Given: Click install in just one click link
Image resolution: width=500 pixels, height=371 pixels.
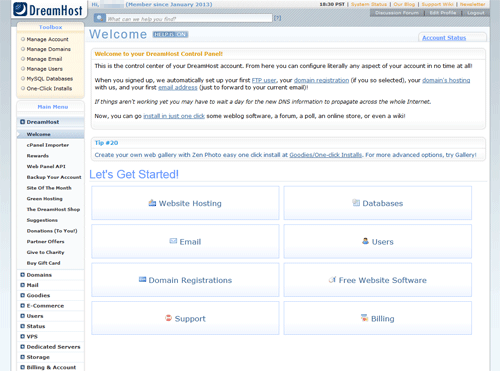Looking at the screenshot, I should coord(174,116).
